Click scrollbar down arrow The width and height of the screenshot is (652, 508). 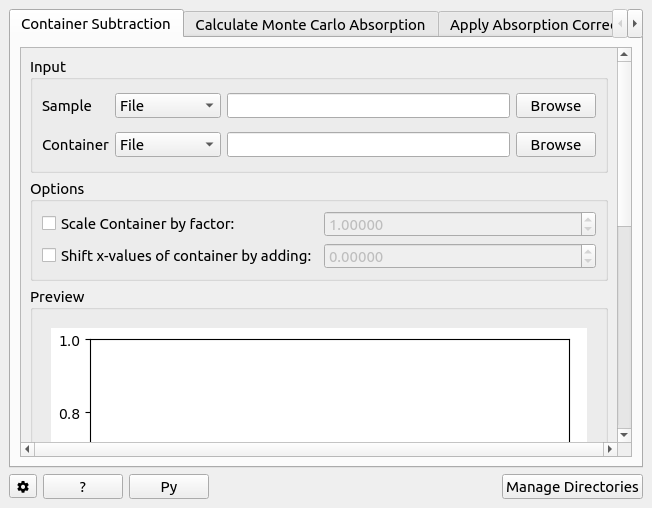(624, 435)
